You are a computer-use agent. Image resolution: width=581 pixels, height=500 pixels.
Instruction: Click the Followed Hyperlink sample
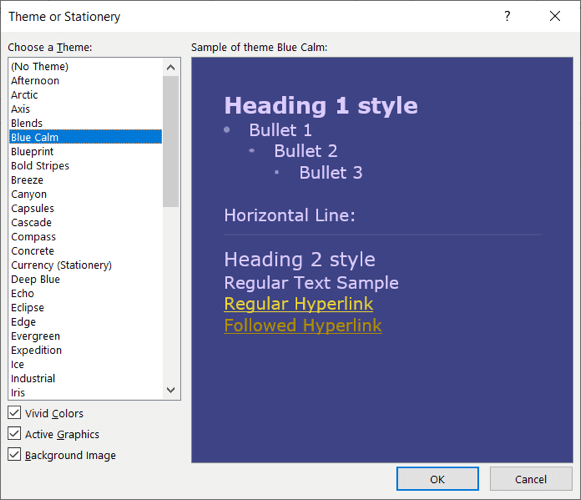[303, 325]
